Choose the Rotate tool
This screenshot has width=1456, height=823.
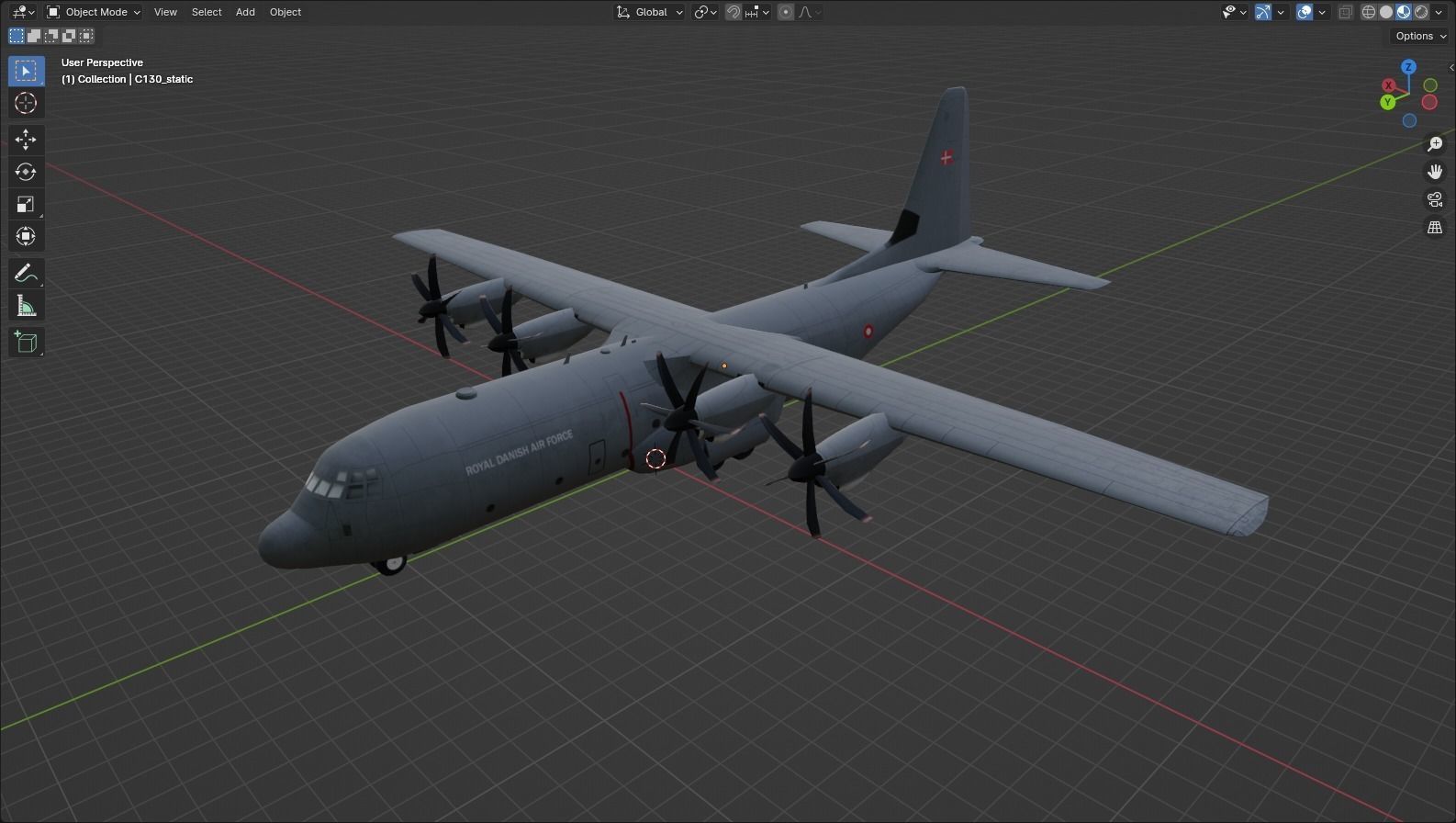[26, 172]
